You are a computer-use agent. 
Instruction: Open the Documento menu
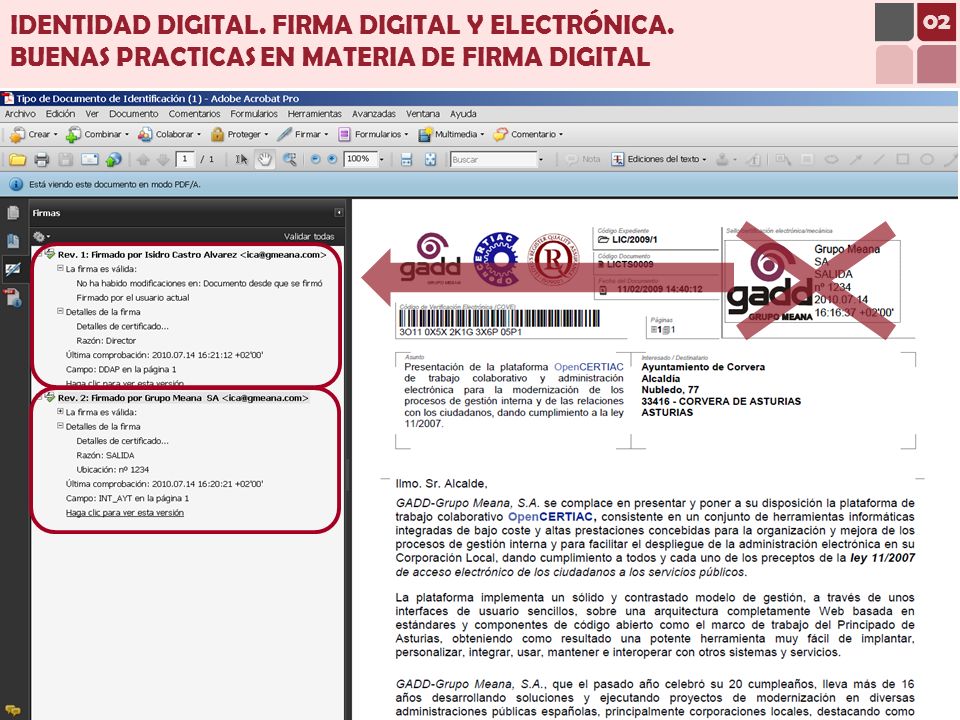pyautogui.click(x=133, y=114)
